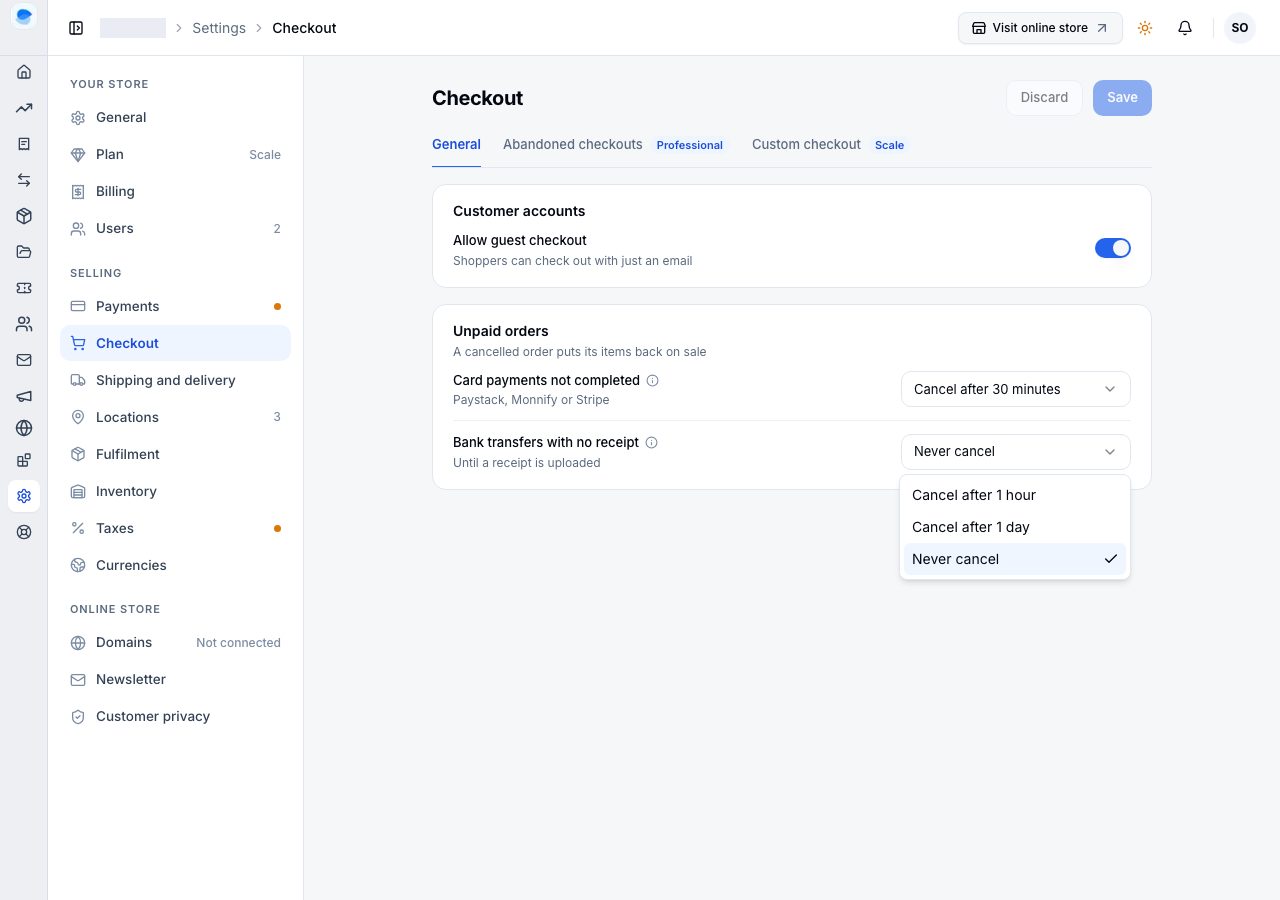Click the Save button
This screenshot has width=1280, height=900.
1122,98
